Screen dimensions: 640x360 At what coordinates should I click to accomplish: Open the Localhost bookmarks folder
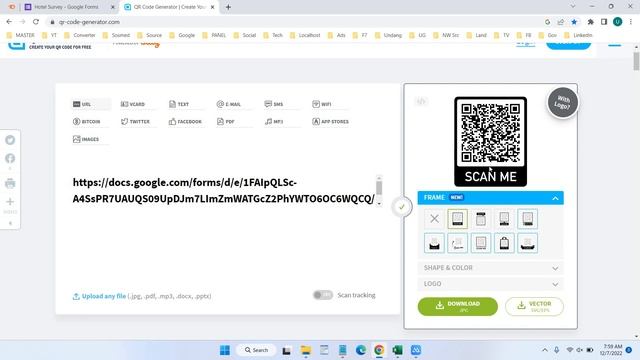(305, 35)
